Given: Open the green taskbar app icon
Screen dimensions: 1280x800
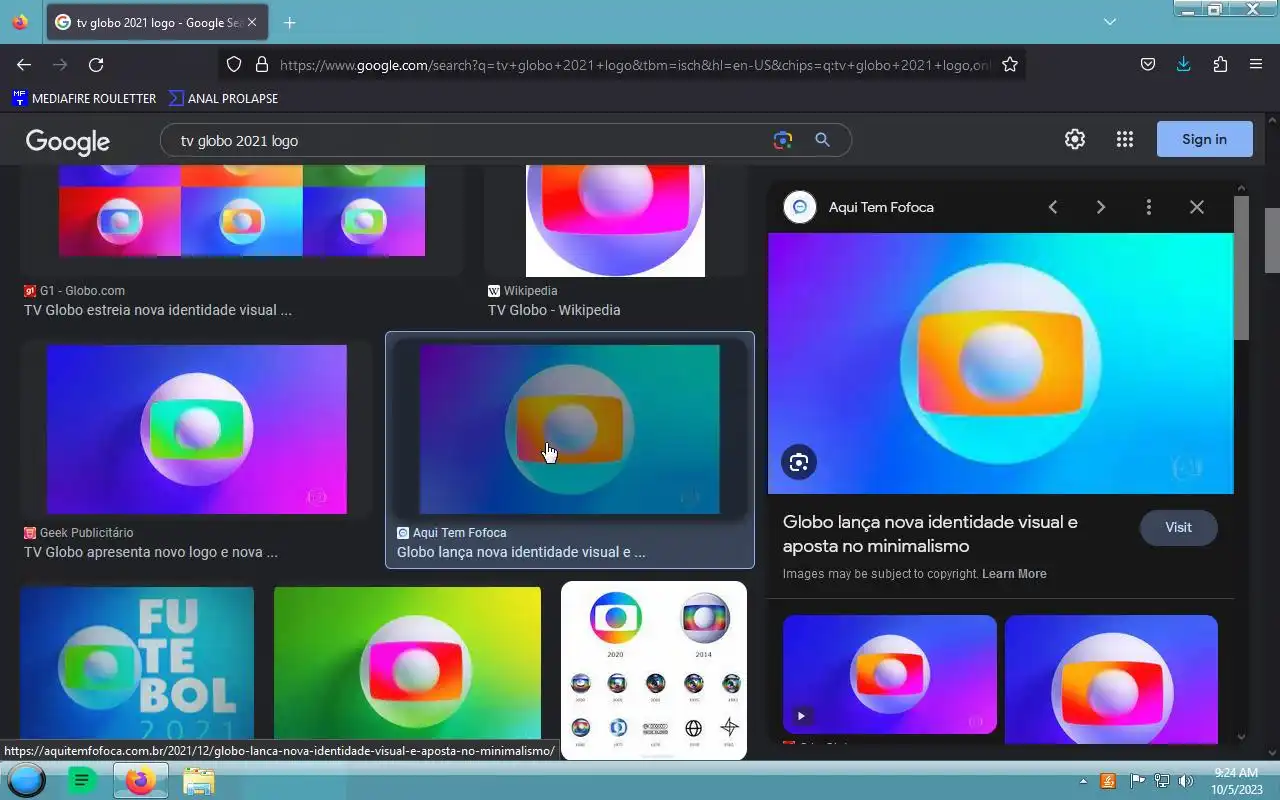Looking at the screenshot, I should [82, 780].
